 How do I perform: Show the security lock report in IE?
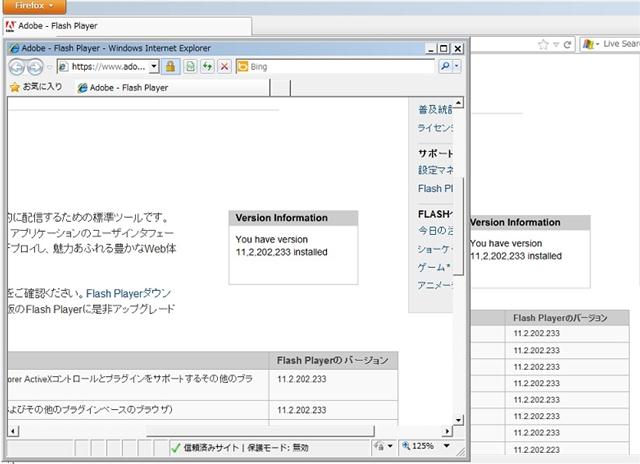[x=171, y=66]
